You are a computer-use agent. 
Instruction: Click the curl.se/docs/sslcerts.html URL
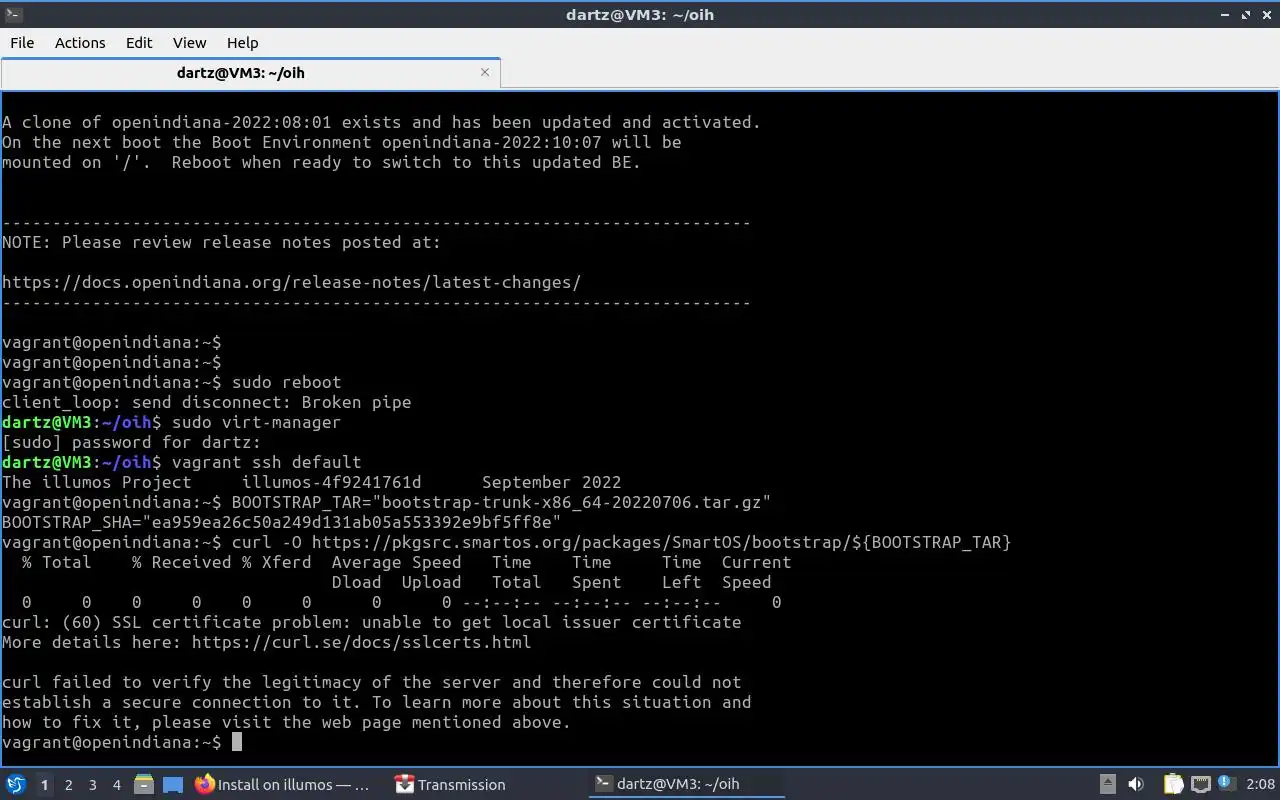pyautogui.click(x=361, y=642)
